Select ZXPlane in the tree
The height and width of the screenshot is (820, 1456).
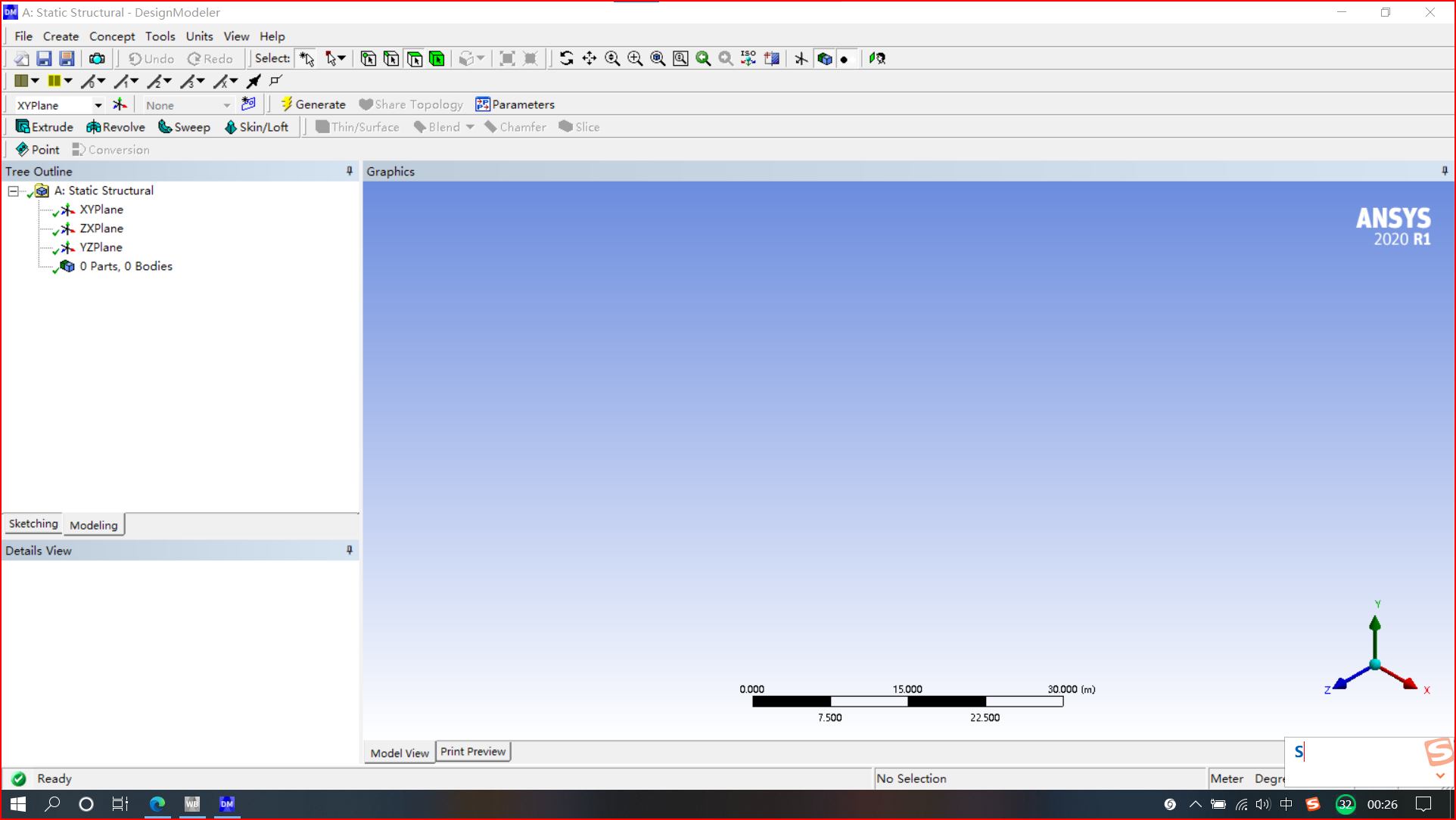click(101, 228)
